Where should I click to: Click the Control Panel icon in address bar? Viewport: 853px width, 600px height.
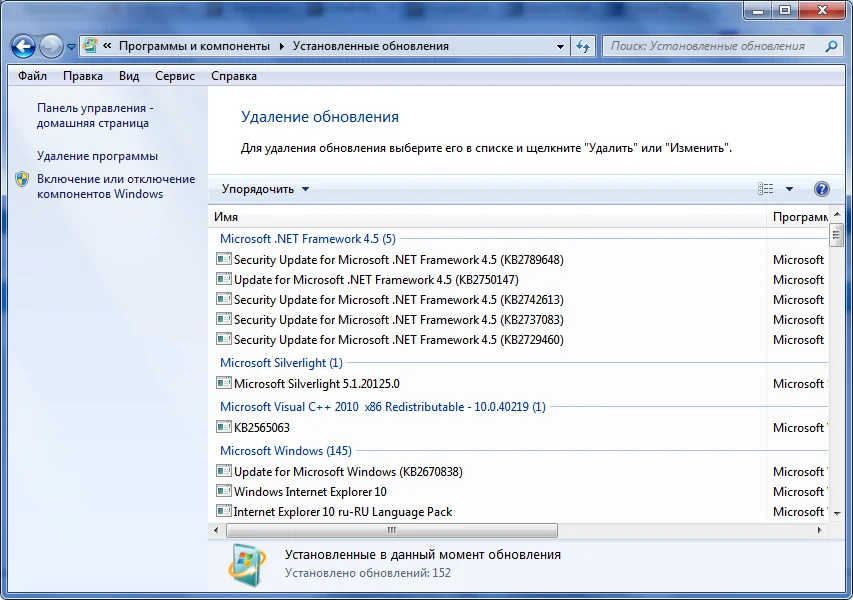(x=90, y=46)
